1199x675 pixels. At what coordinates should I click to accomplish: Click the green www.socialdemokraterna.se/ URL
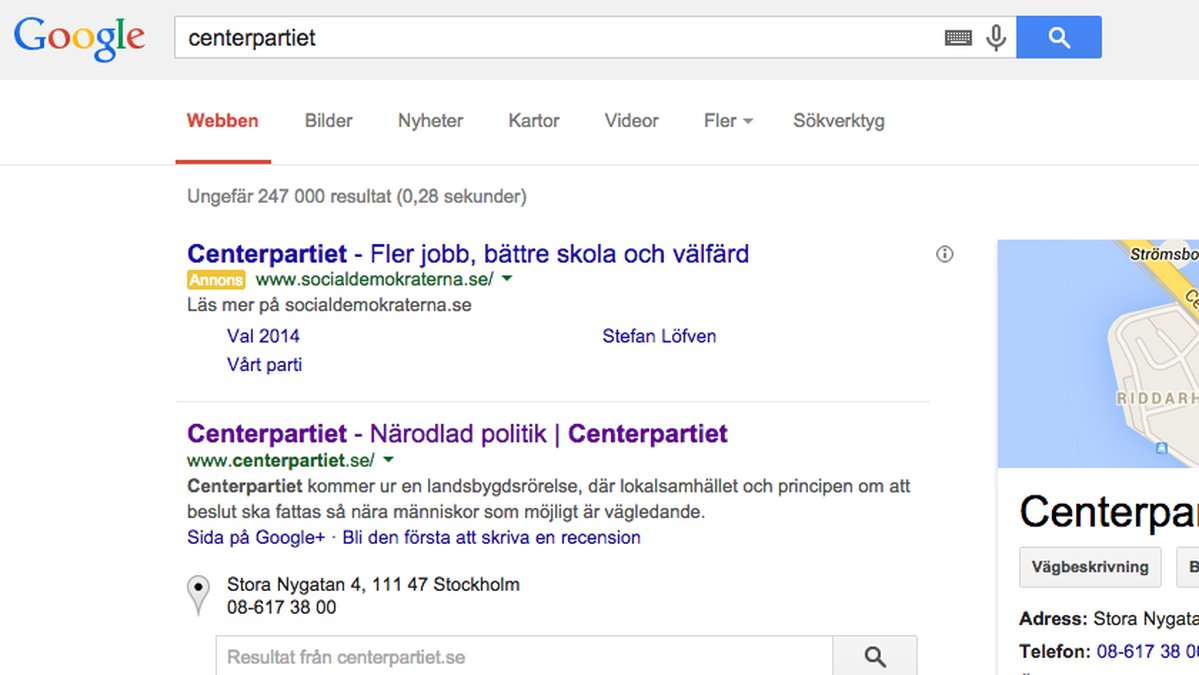point(375,280)
